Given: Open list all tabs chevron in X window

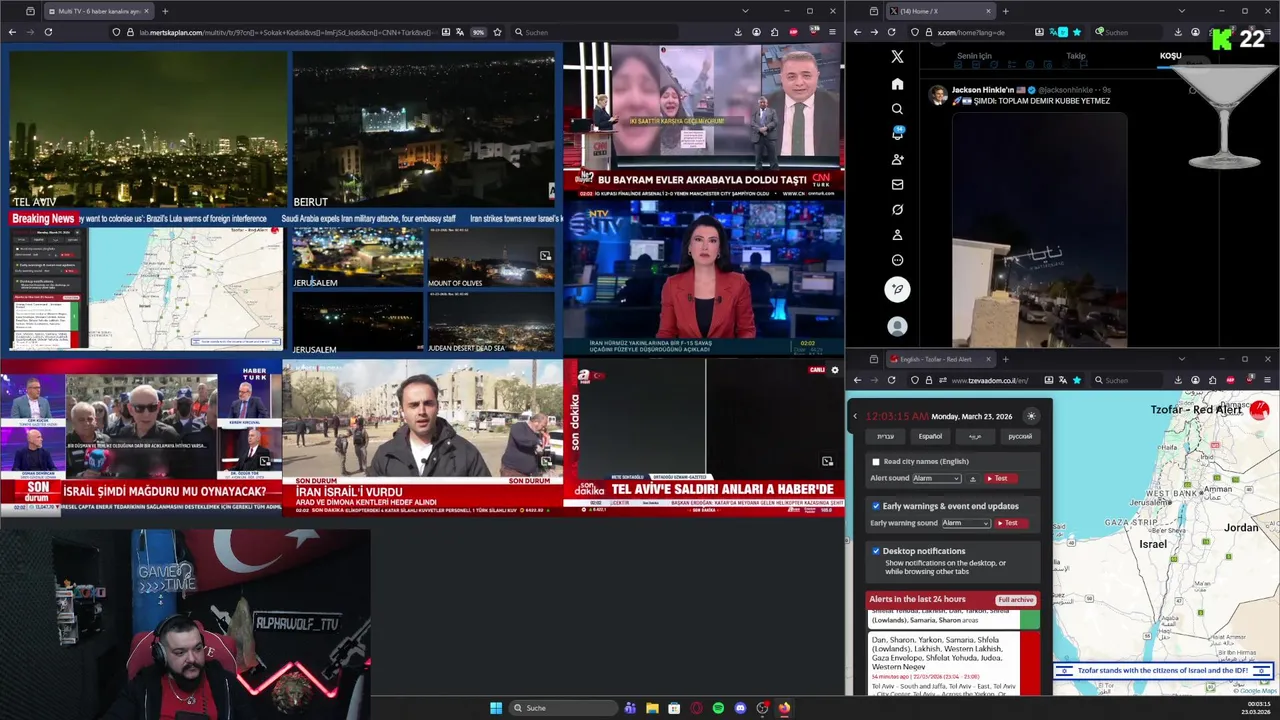Looking at the screenshot, I should pos(1181,11).
